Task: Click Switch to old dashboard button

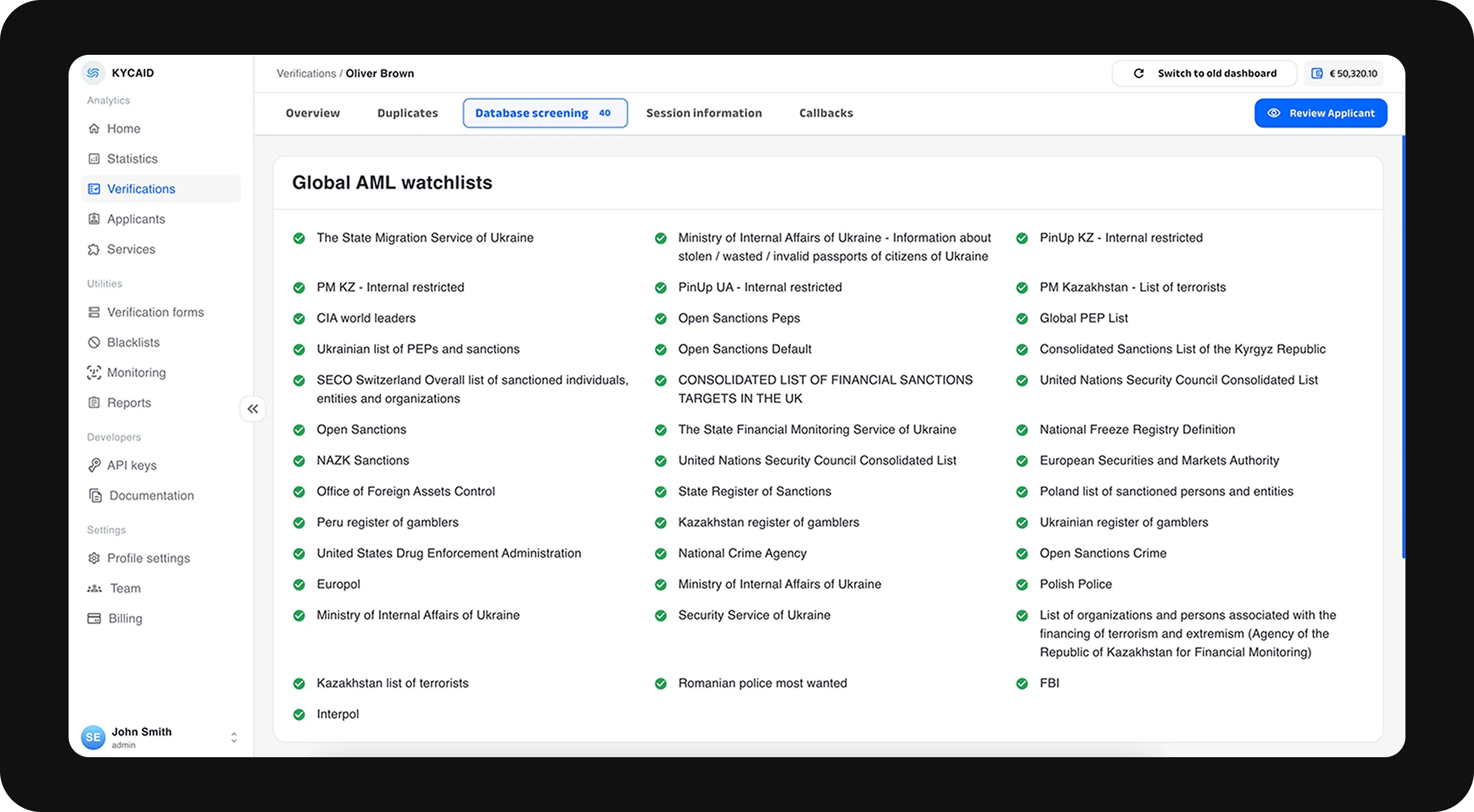Action: coord(1204,73)
